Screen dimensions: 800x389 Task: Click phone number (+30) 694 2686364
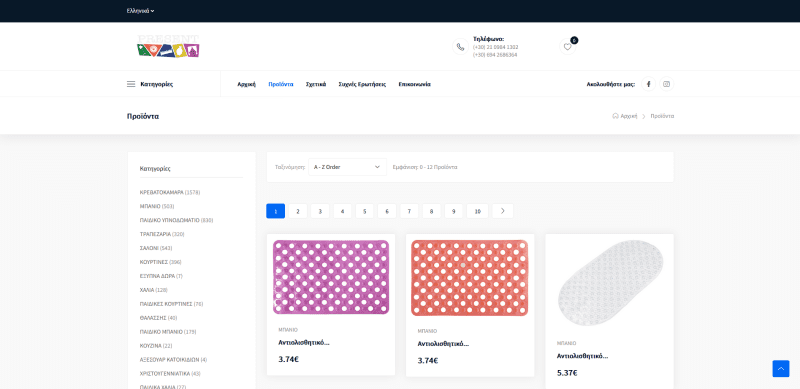495,55
